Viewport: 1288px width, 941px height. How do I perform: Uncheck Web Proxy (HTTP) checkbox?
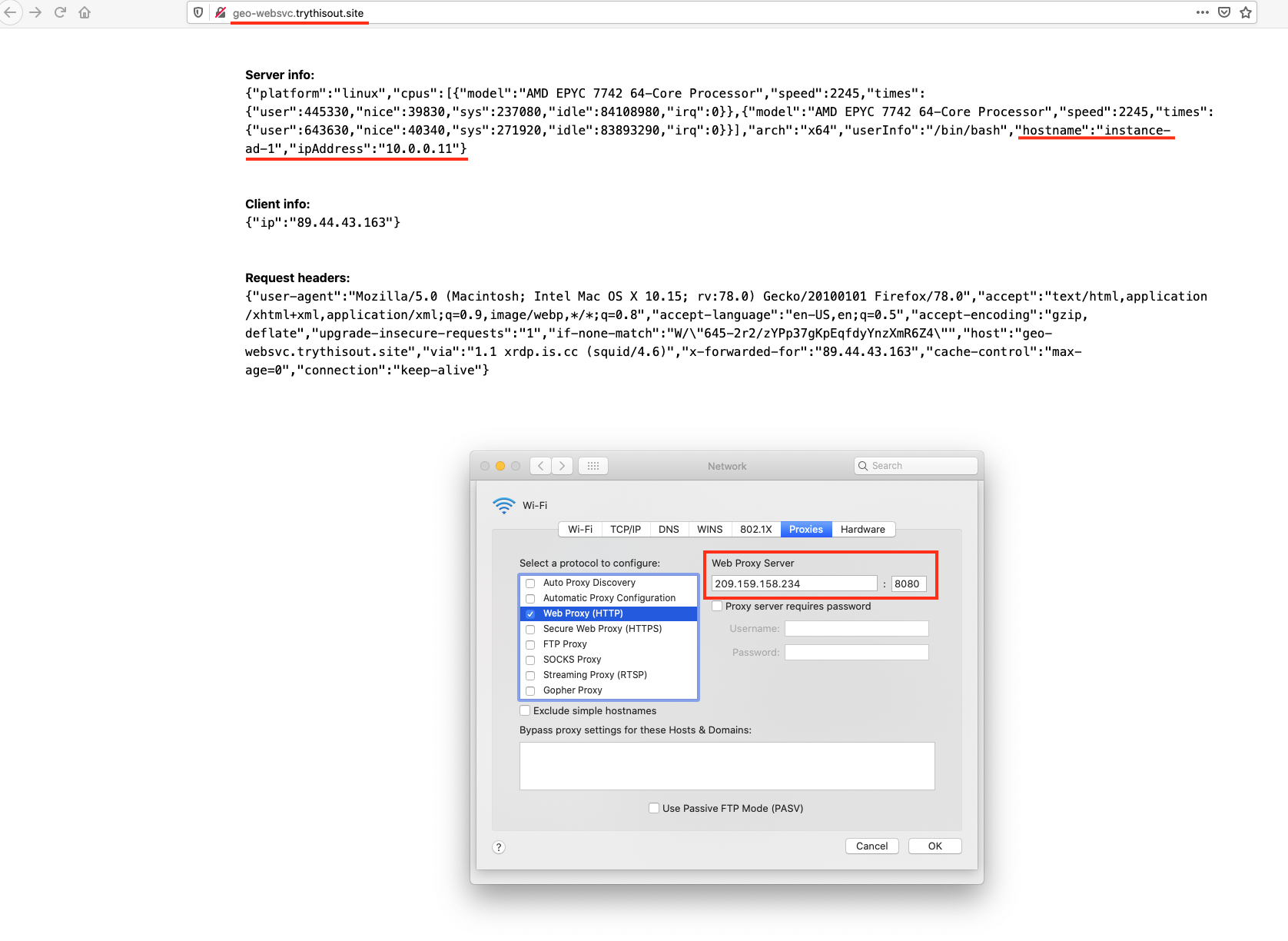pyautogui.click(x=530, y=614)
